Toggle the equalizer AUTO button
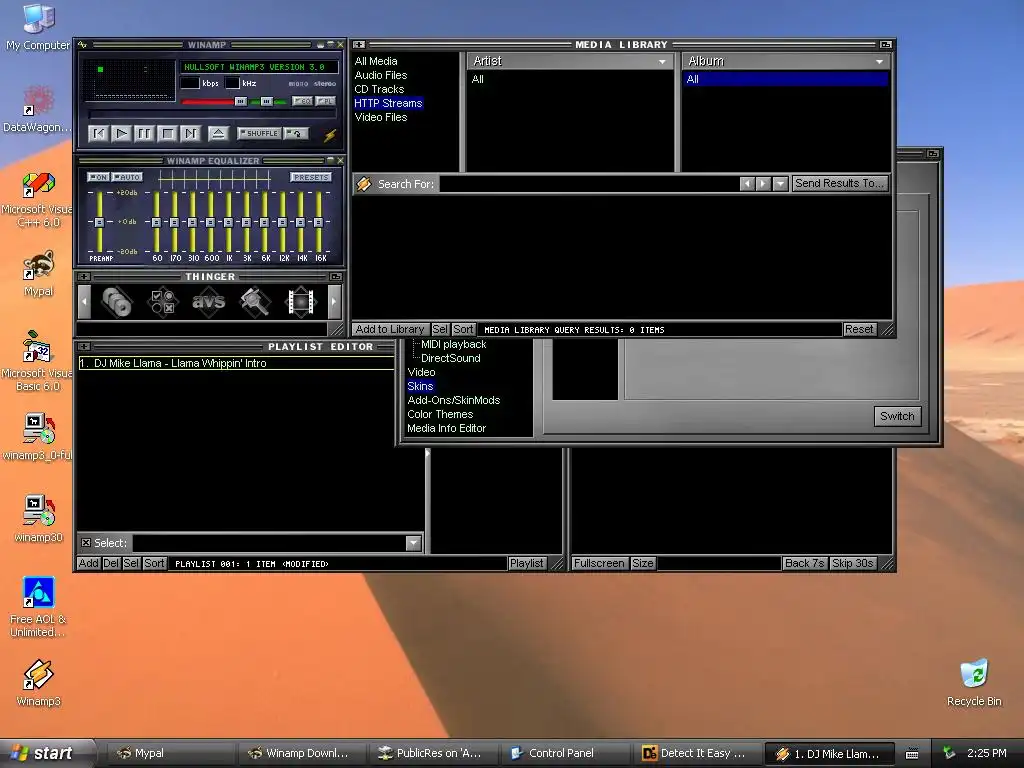The width and height of the screenshot is (1024, 768). [x=127, y=177]
